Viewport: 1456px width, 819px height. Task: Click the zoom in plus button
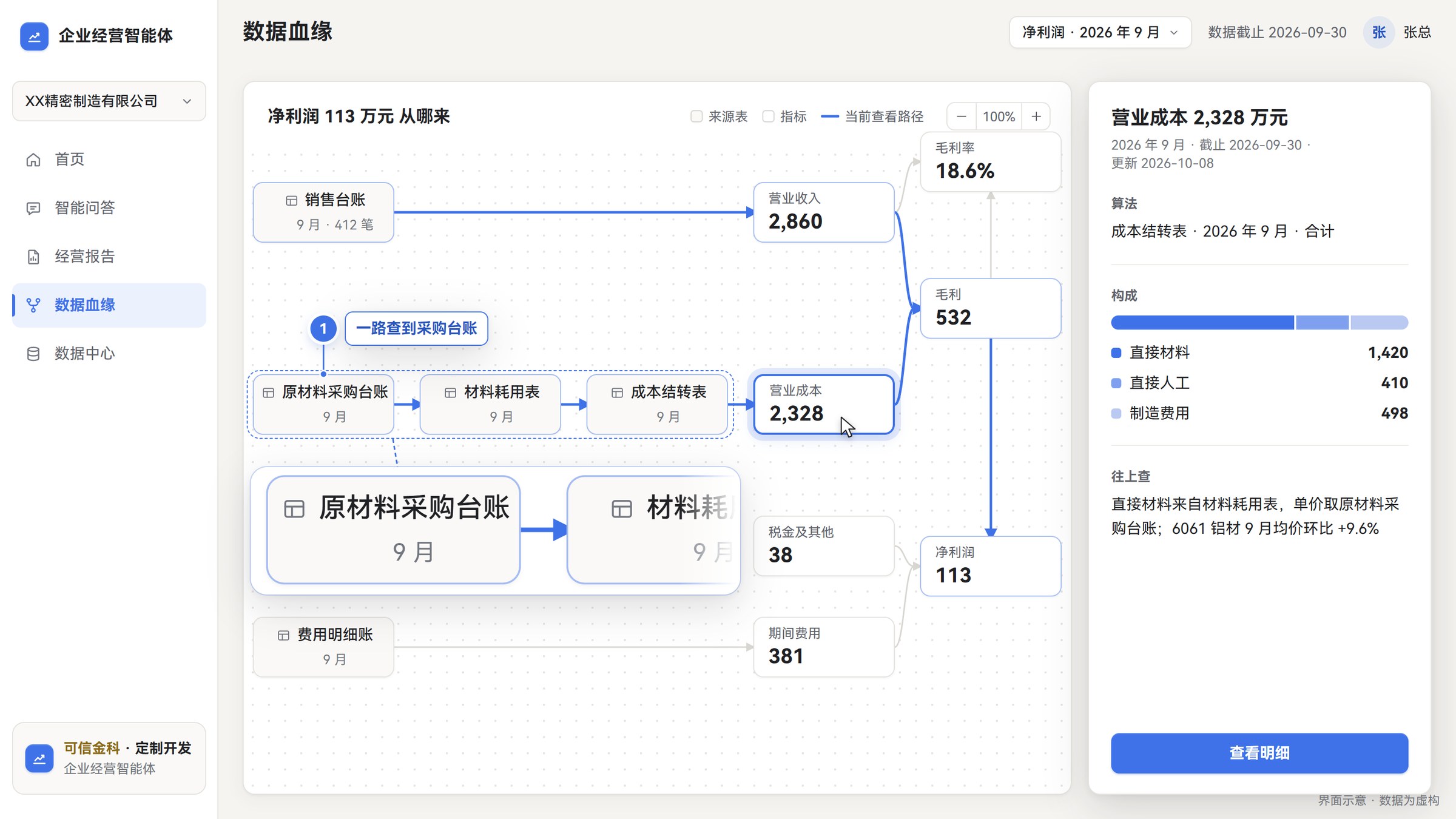pos(1036,116)
